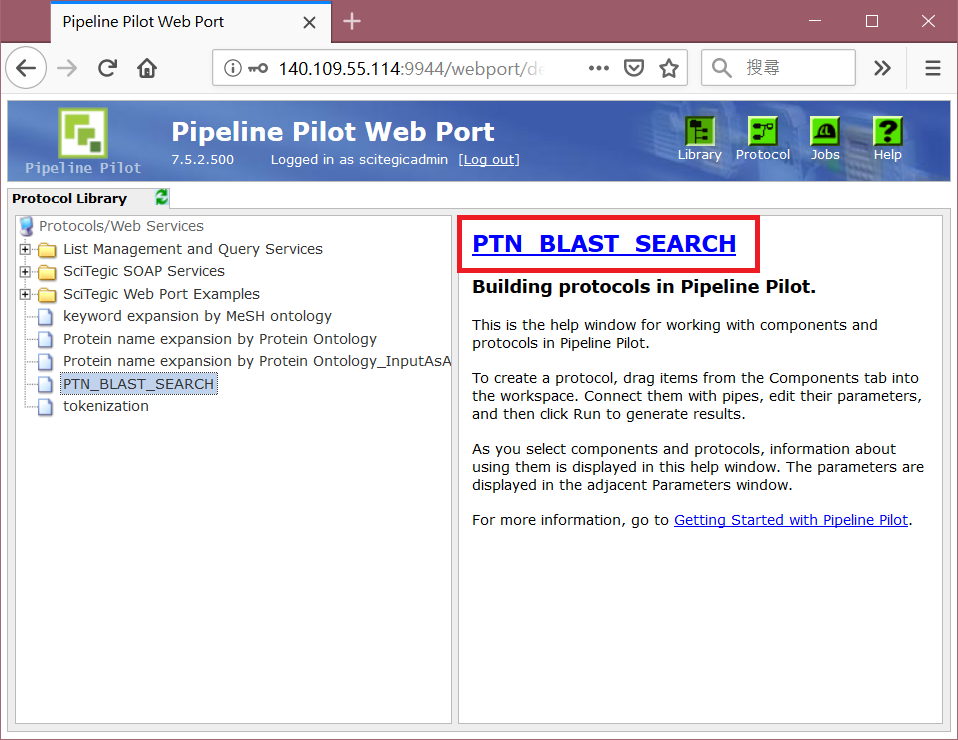Open the Help question mark icon
Screen dimensions: 958x740
887,131
